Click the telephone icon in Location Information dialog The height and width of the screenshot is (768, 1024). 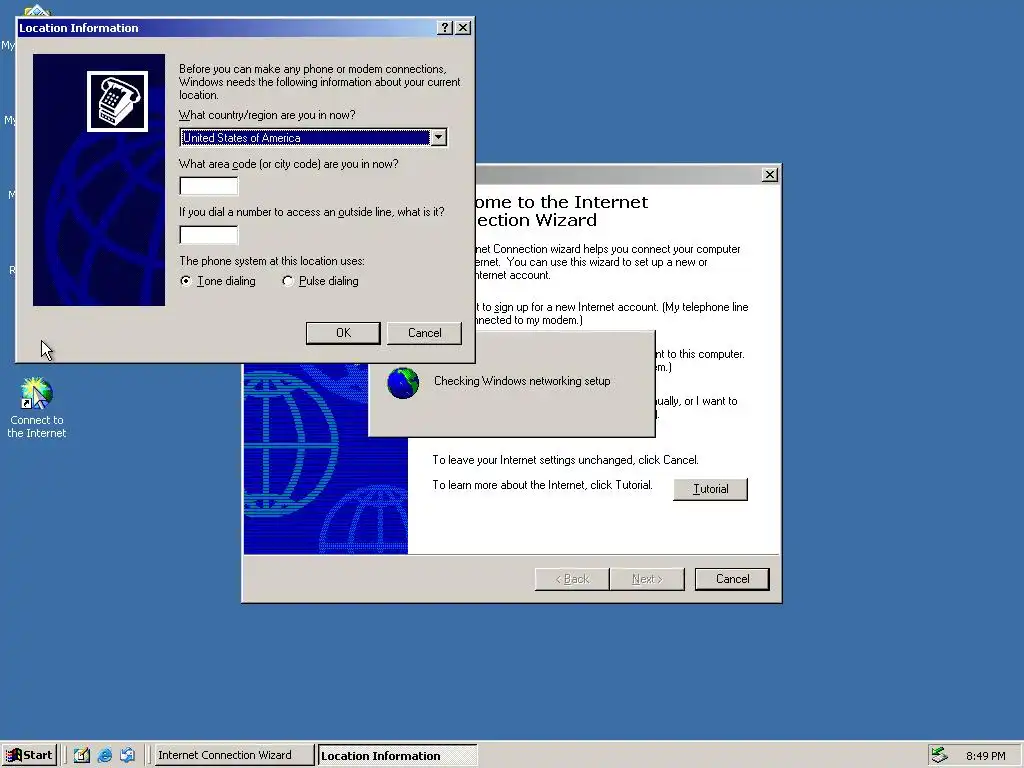118,101
